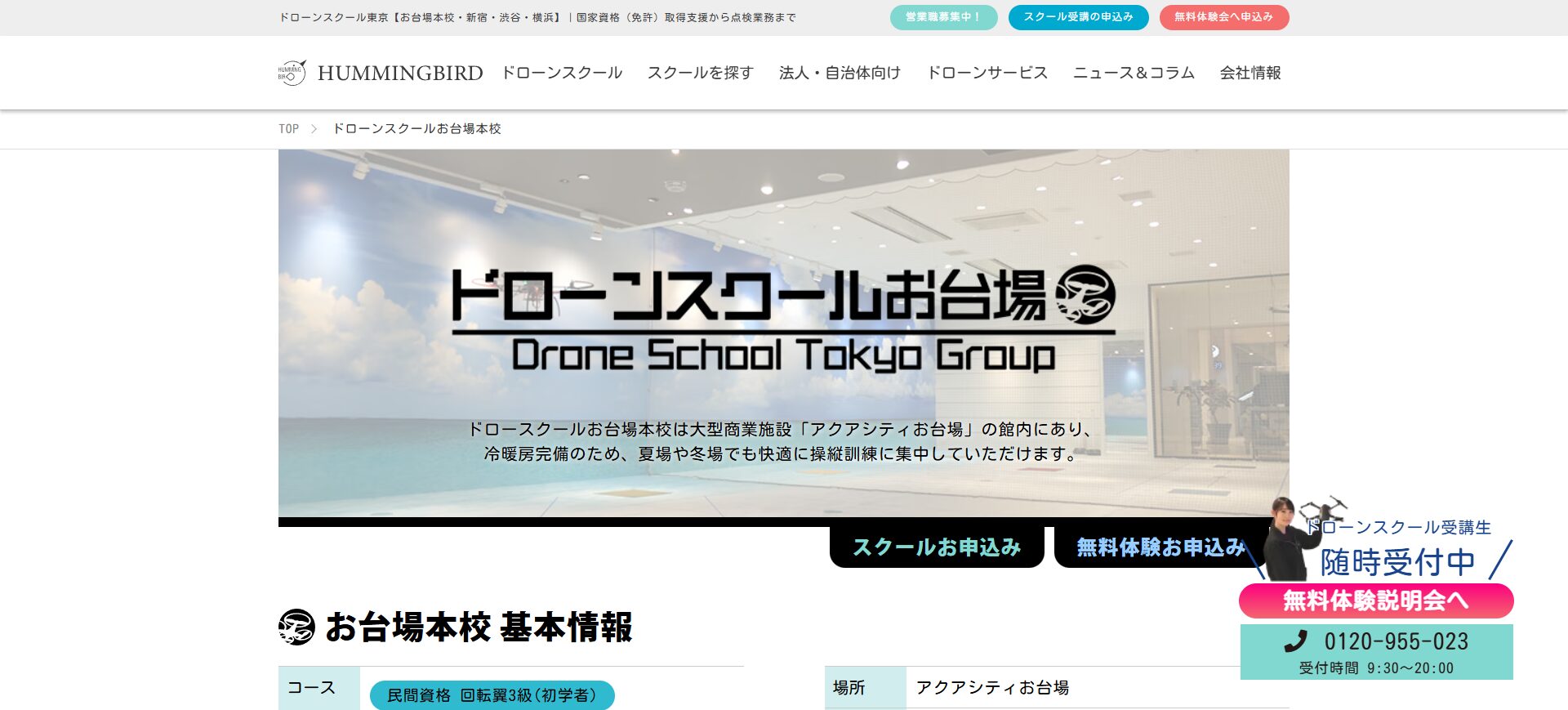Click the 無料体験会へ申込み red button

click(1223, 17)
